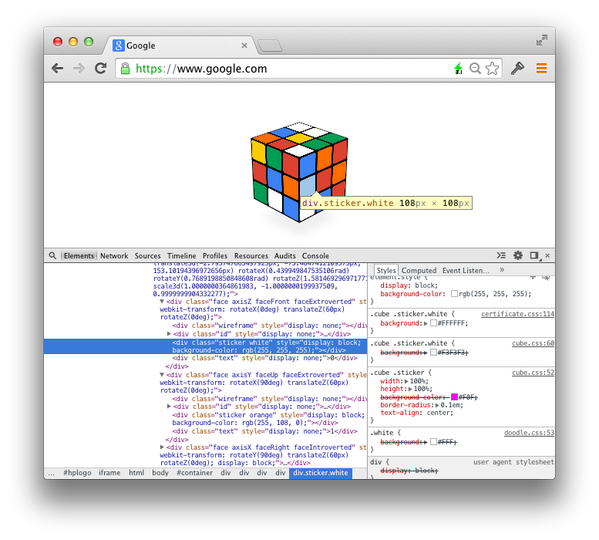Screen dimensions: 599x540
Task: Open cube.css:52 source link
Action: pyautogui.click(x=533, y=373)
